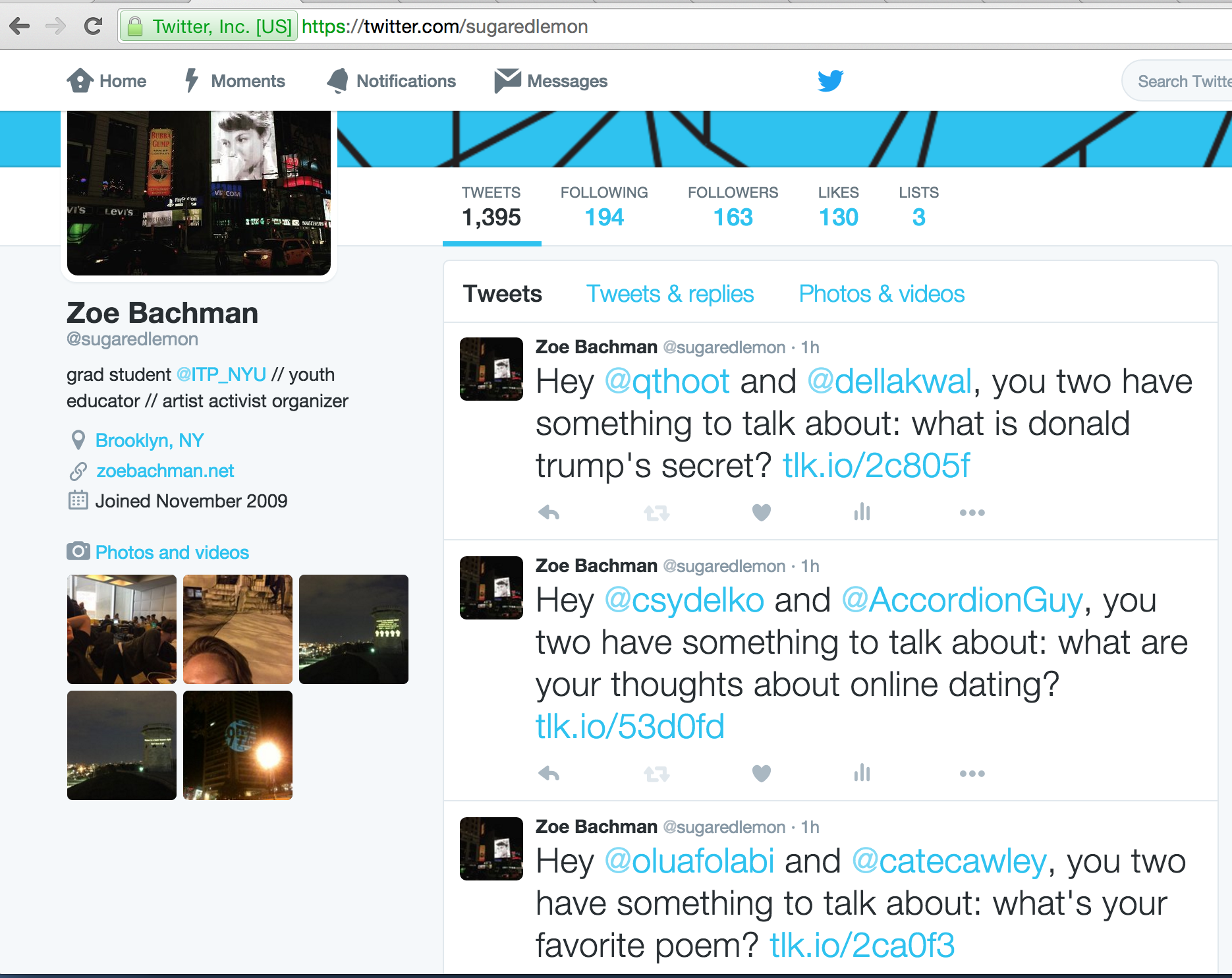
Task: Open the classroom photo thumbnail
Action: tap(122, 629)
